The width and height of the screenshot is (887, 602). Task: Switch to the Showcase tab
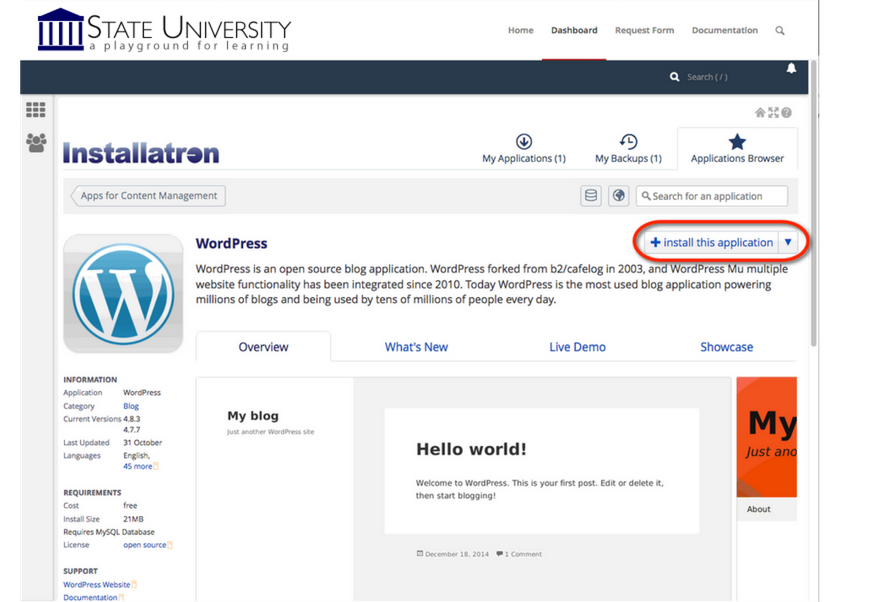point(726,347)
